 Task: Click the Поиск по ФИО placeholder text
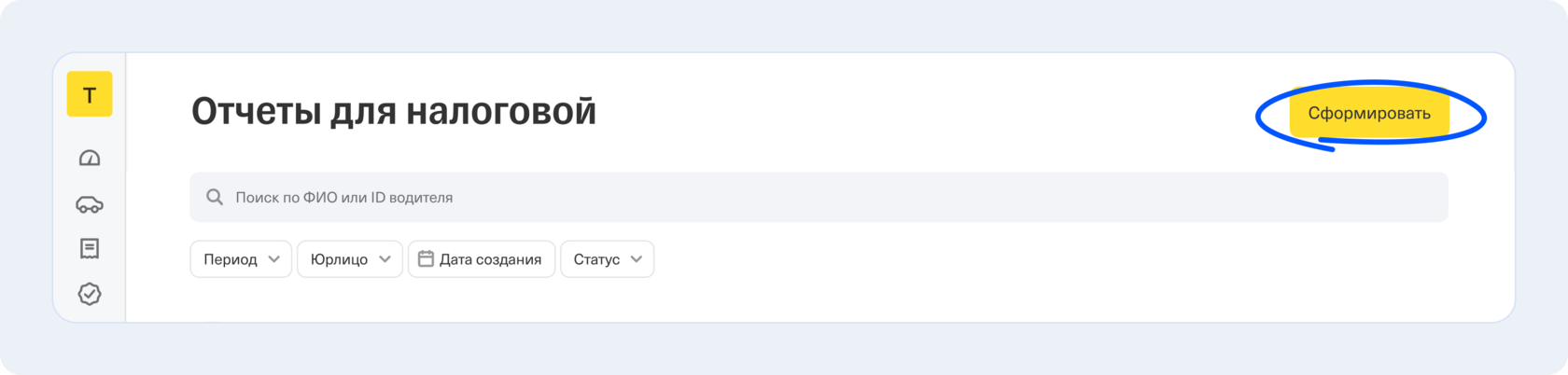(343, 198)
